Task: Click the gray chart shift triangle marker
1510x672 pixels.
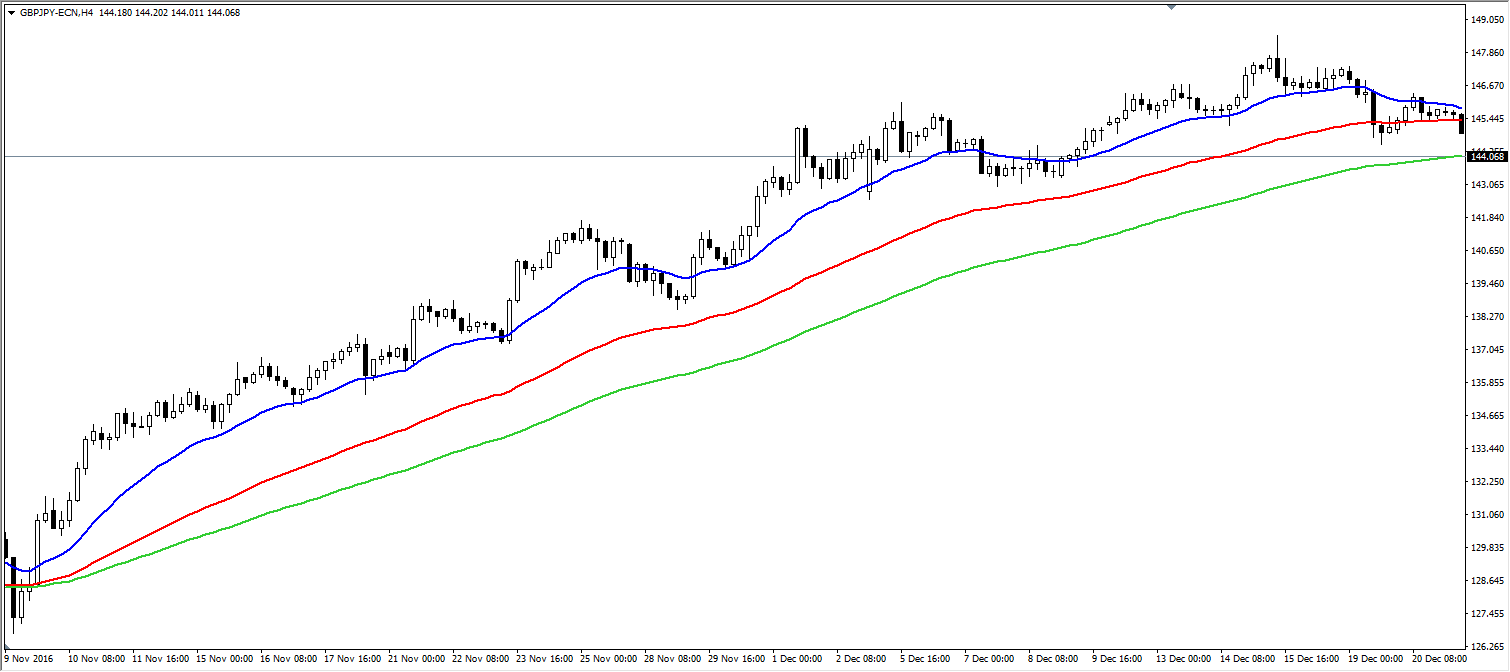Action: pyautogui.click(x=1171, y=7)
